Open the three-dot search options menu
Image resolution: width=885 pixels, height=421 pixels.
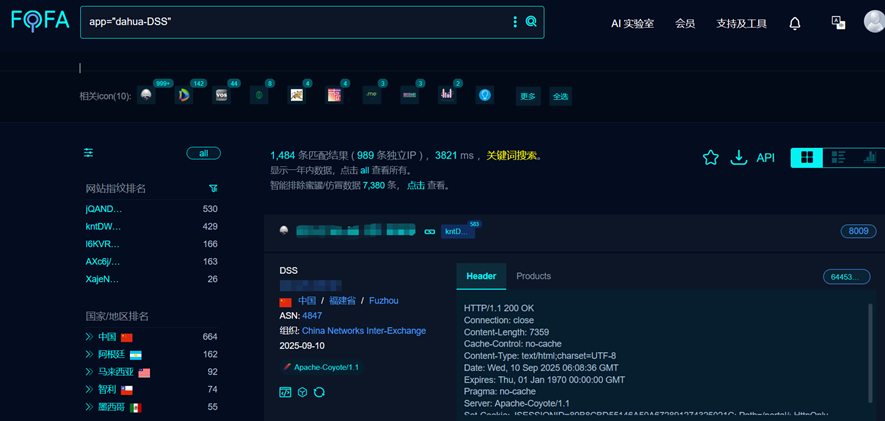pos(515,22)
